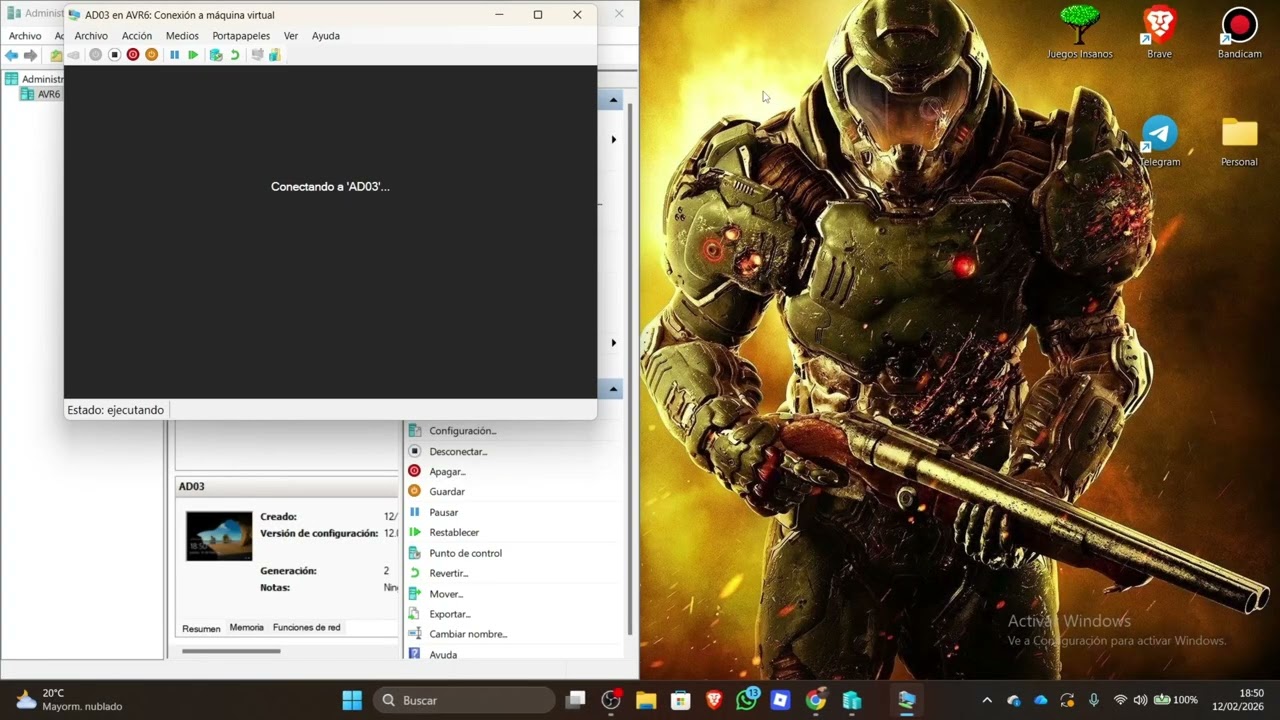Expand the lower submenu arrow in Actions pane
Screen dimensions: 1280x720
point(613,343)
